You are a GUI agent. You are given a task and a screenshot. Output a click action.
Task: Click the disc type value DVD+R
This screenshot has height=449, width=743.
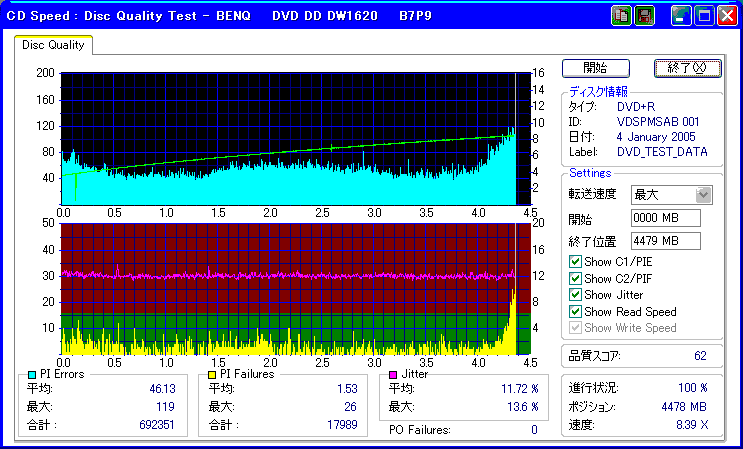click(x=636, y=107)
